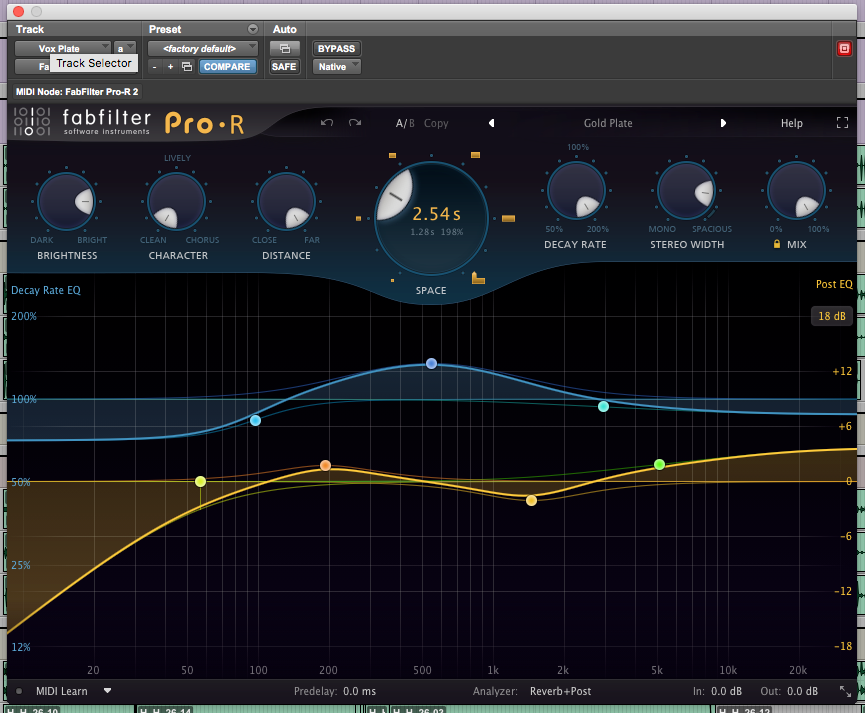Select the yellow-green Post EQ low cut node

tap(200, 482)
